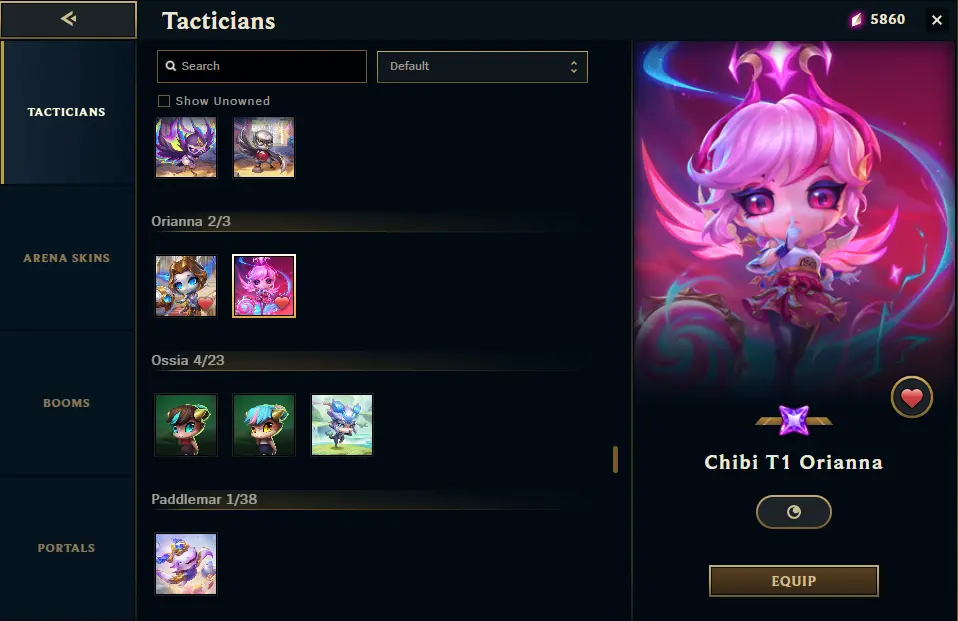This screenshot has width=958, height=621.
Task: Click the purple currency icon beside 5860
Action: pos(857,20)
